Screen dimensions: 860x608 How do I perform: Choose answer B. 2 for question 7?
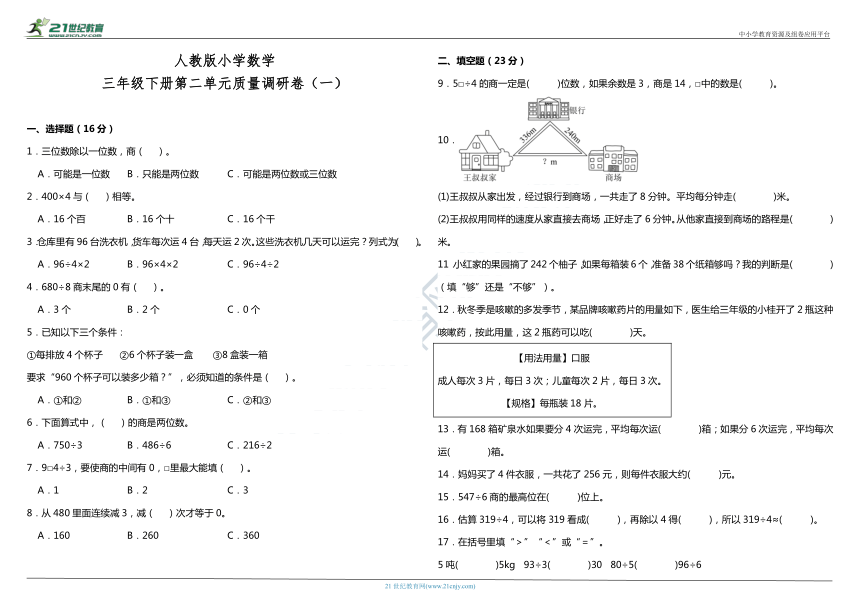pos(137,491)
